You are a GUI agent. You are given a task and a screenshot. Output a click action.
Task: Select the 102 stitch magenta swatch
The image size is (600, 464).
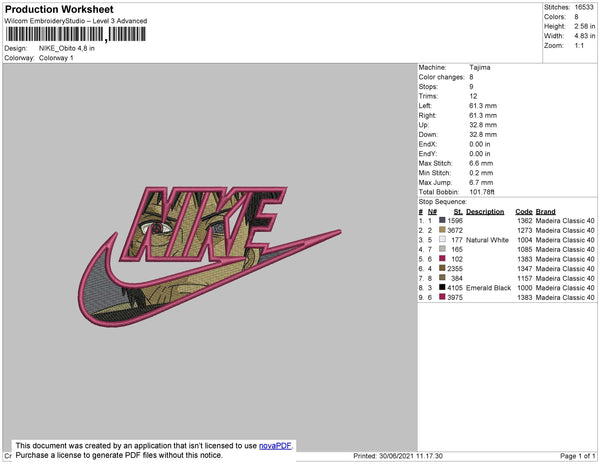(x=442, y=258)
